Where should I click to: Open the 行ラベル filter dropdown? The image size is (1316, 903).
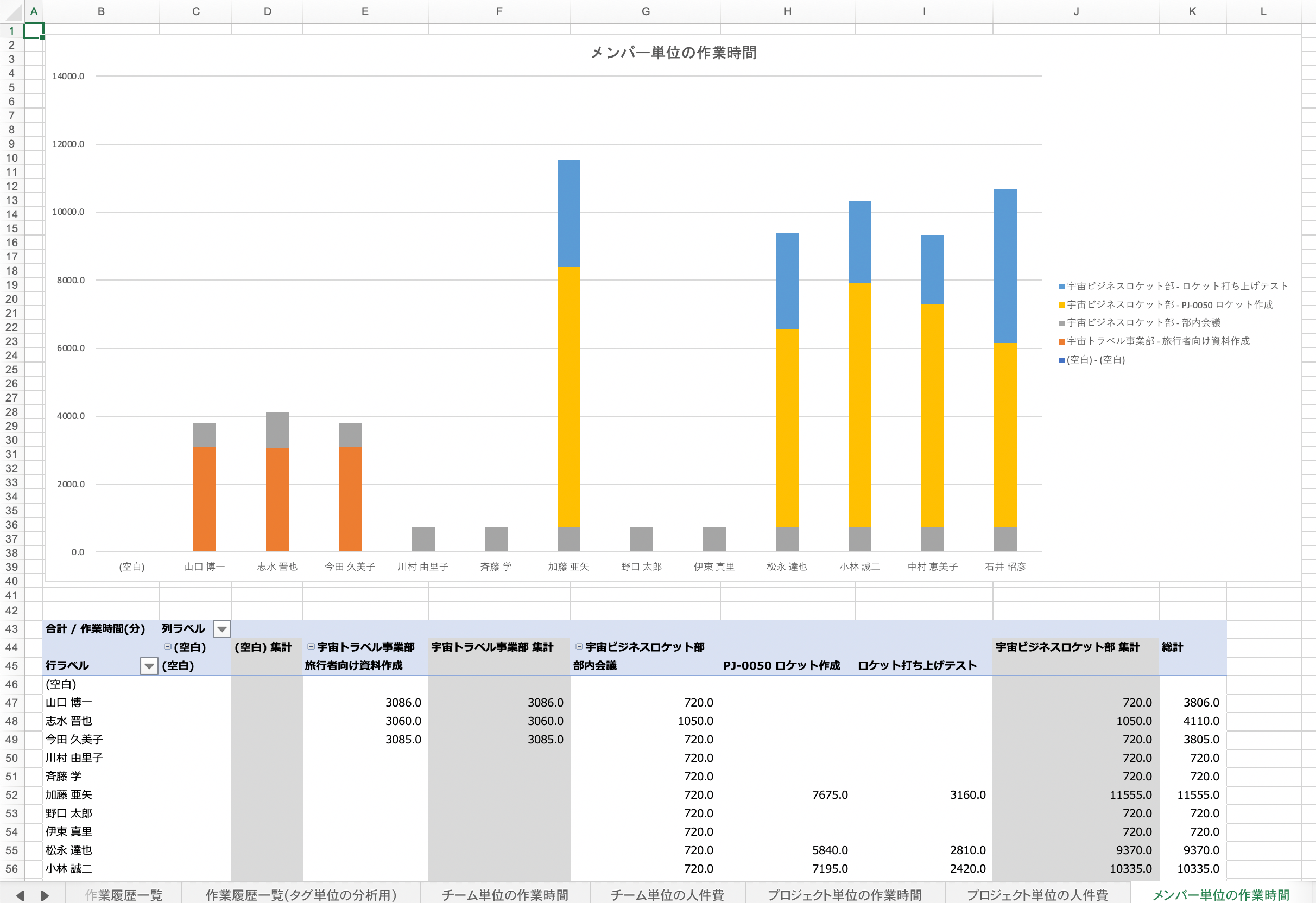(148, 666)
